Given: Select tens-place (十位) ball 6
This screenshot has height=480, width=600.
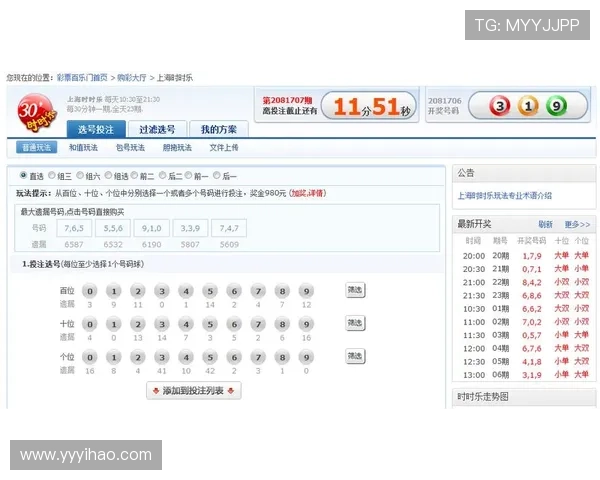Looking at the screenshot, I should pyautogui.click(x=234, y=324).
